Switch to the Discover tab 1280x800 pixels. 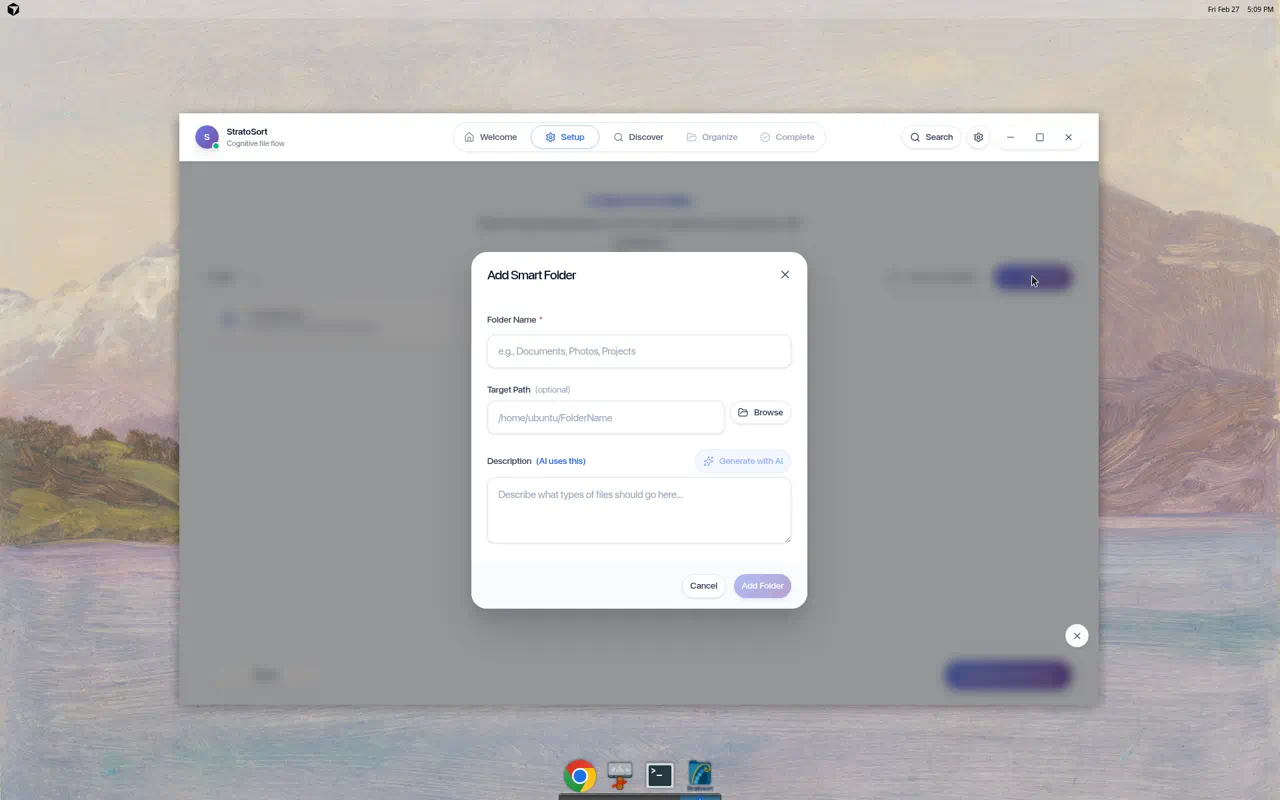point(638,137)
